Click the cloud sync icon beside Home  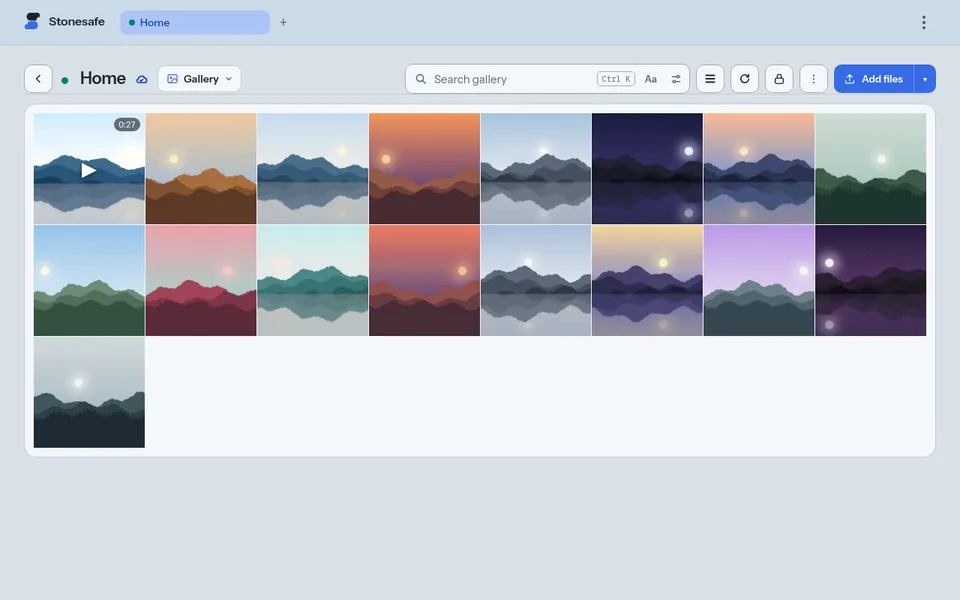coord(141,80)
